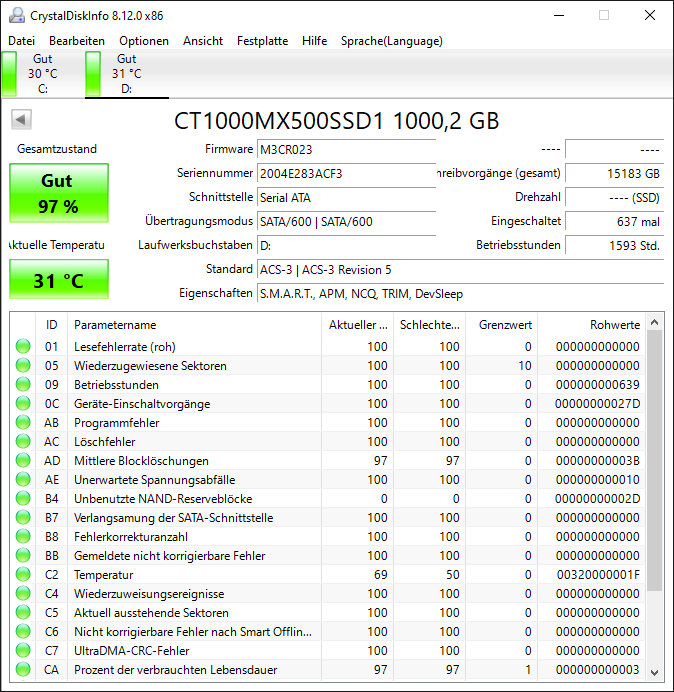
Task: Click status circle for Aktuell ausstehende Sektoren
Action: pos(23,612)
